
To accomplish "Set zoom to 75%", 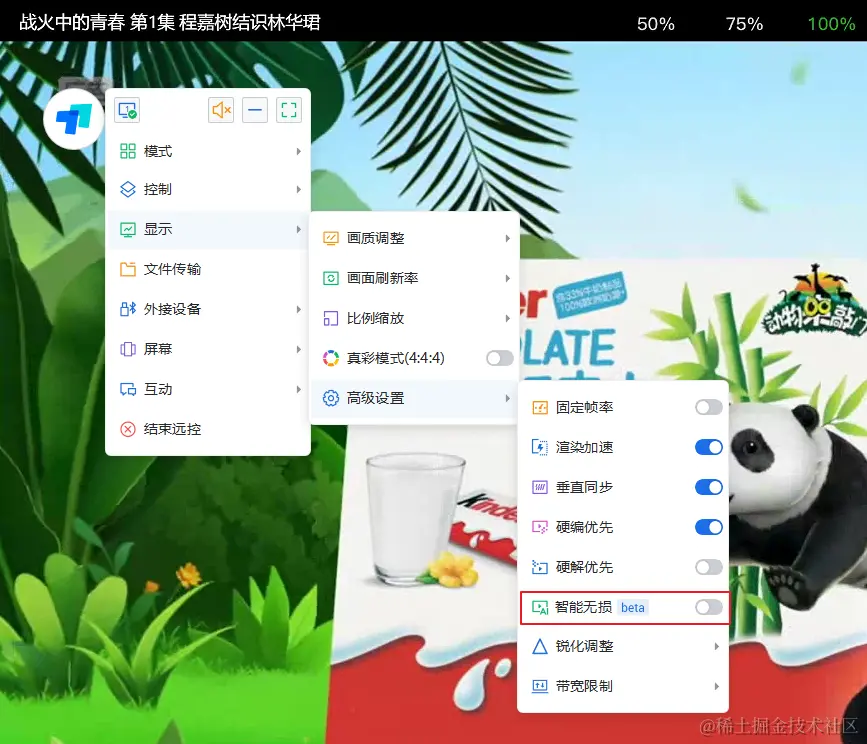I will 744,24.
